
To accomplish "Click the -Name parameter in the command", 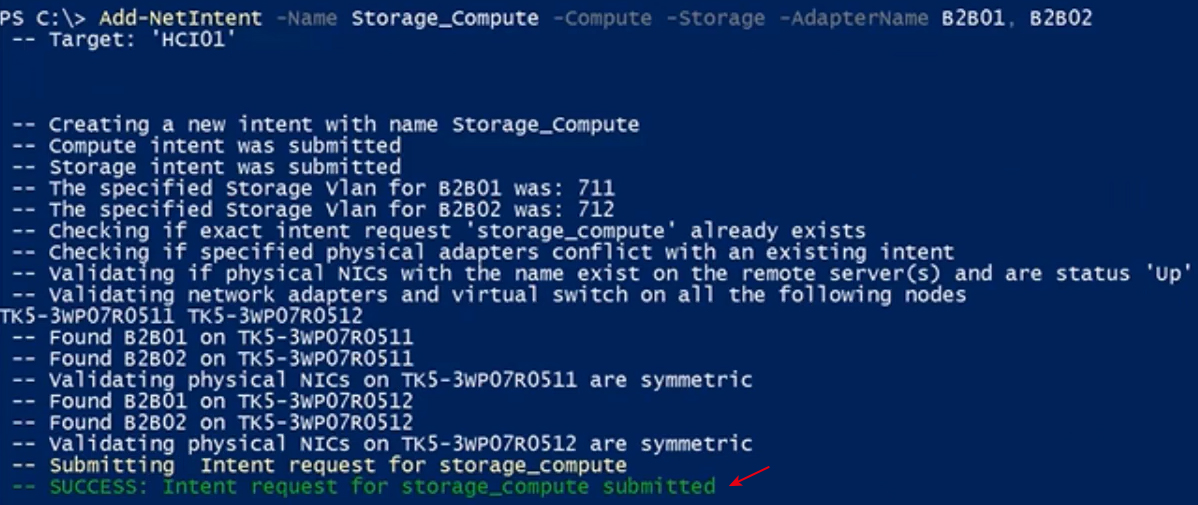I will pyautogui.click(x=306, y=18).
